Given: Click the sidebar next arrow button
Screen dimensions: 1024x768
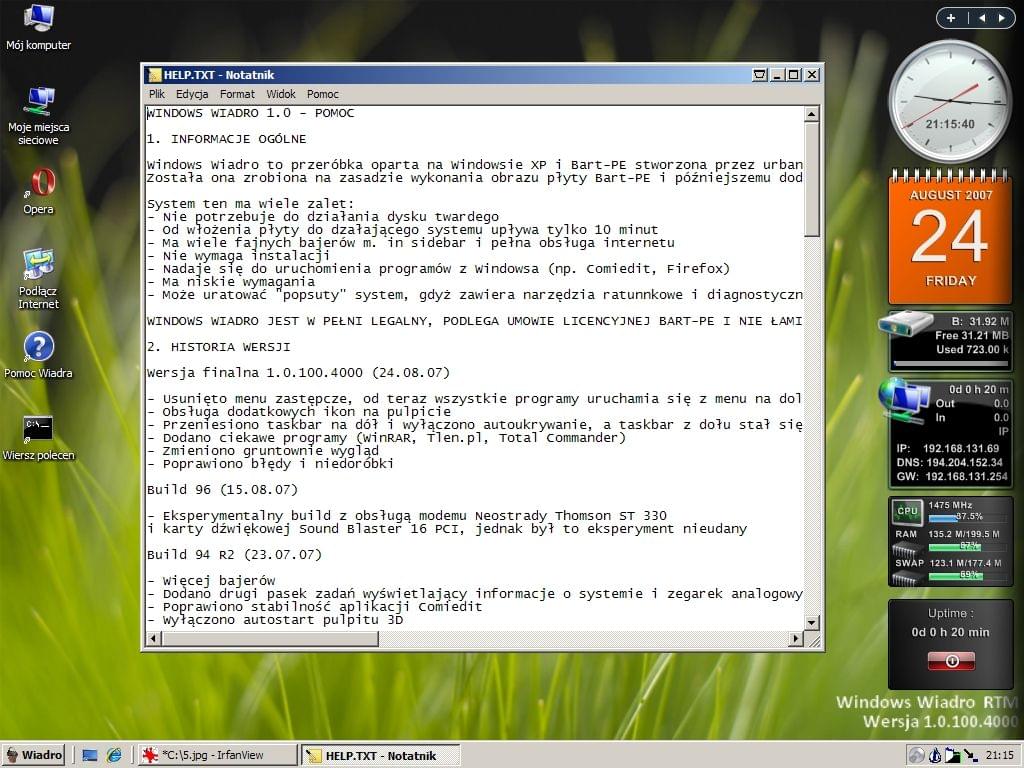Looking at the screenshot, I should pos(1001,18).
